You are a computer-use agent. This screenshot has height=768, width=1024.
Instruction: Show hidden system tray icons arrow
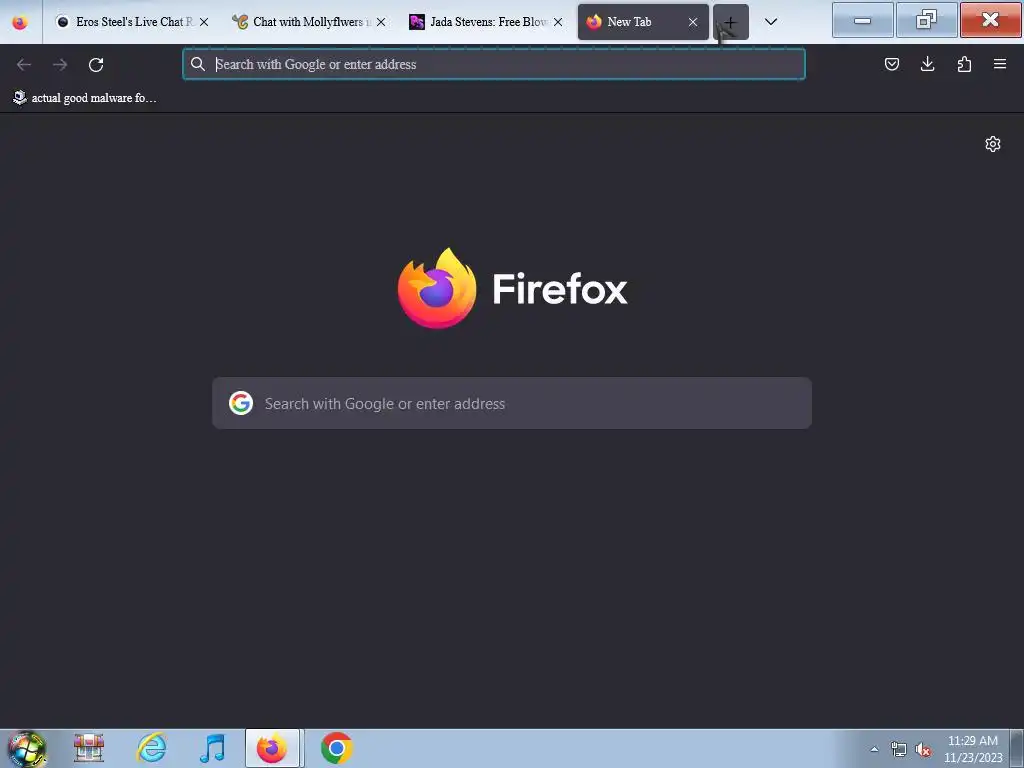[x=874, y=749]
